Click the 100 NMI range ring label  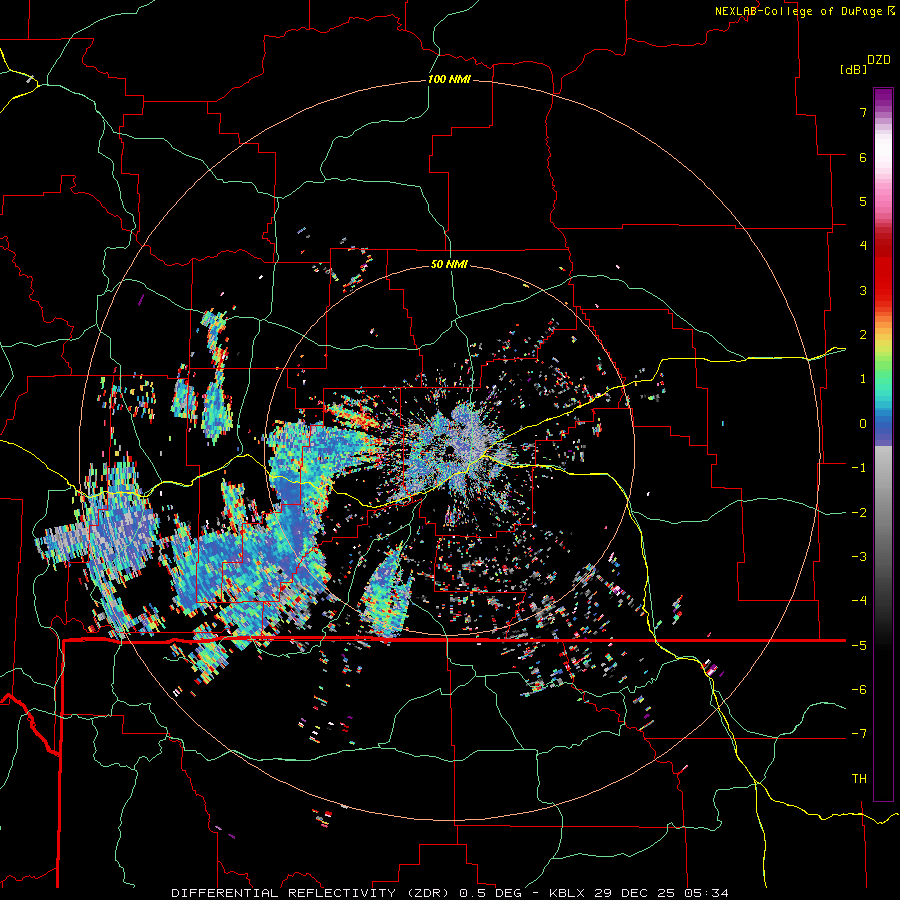(449, 79)
